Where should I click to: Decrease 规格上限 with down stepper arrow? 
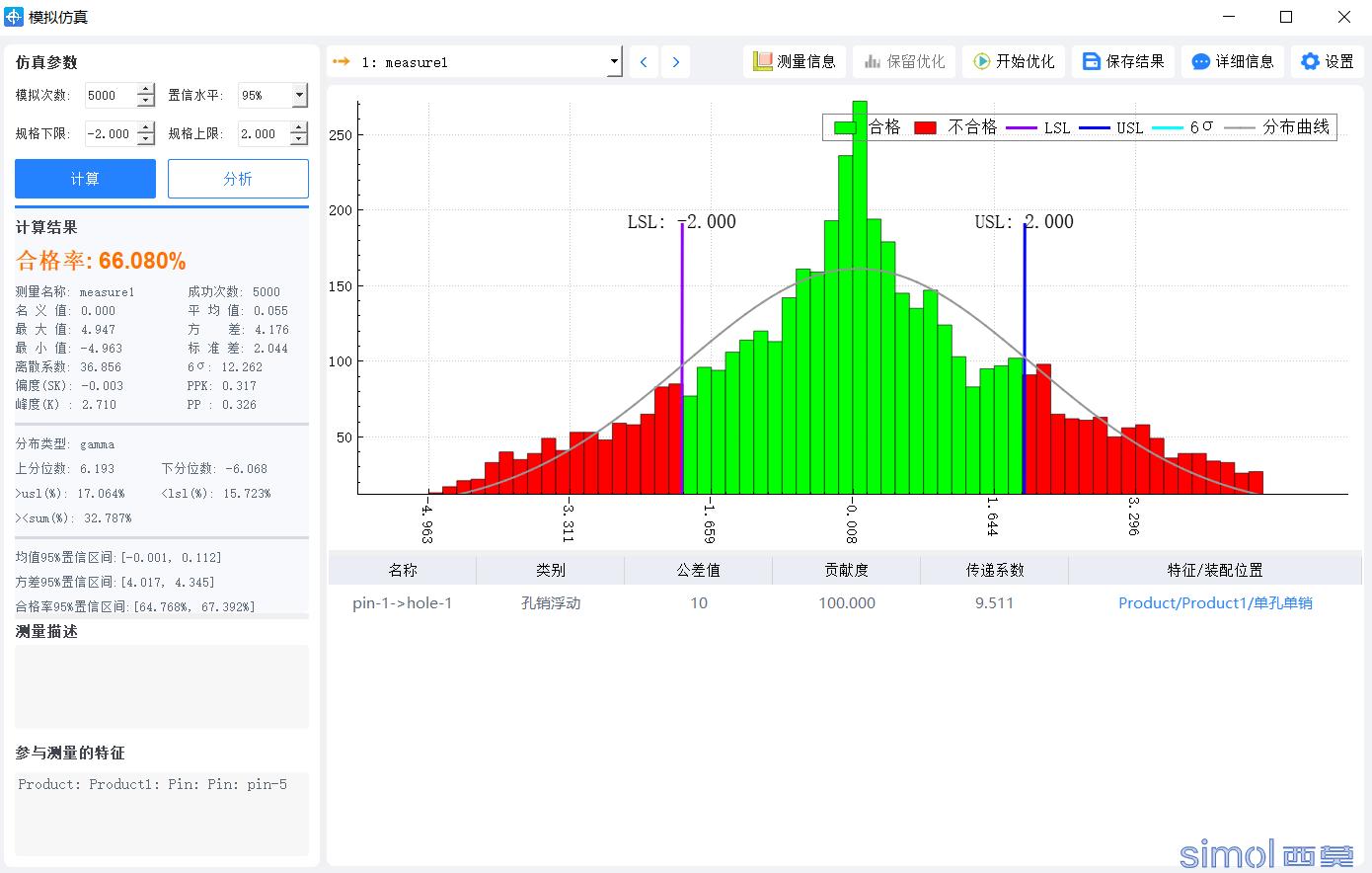click(x=299, y=139)
